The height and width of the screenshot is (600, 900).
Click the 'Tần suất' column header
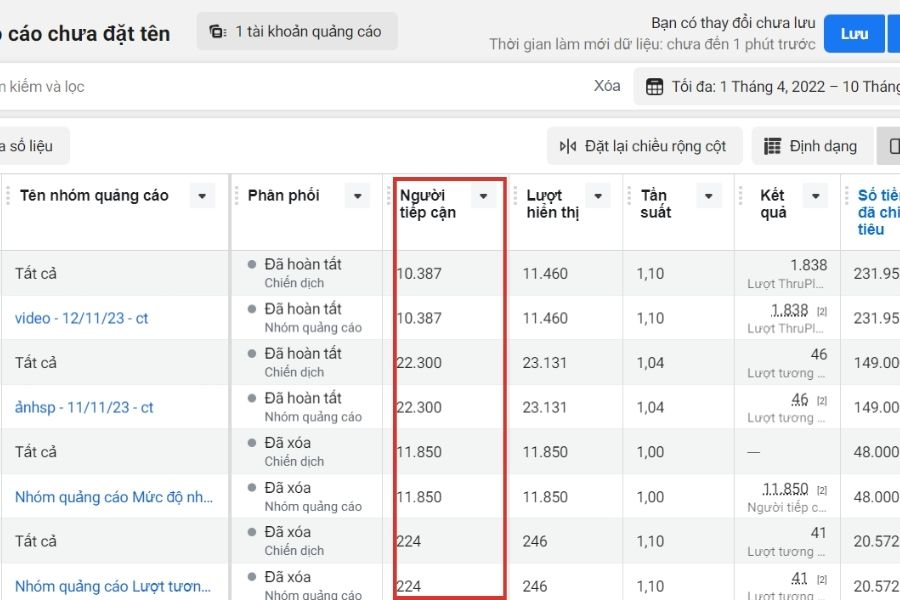[655, 204]
